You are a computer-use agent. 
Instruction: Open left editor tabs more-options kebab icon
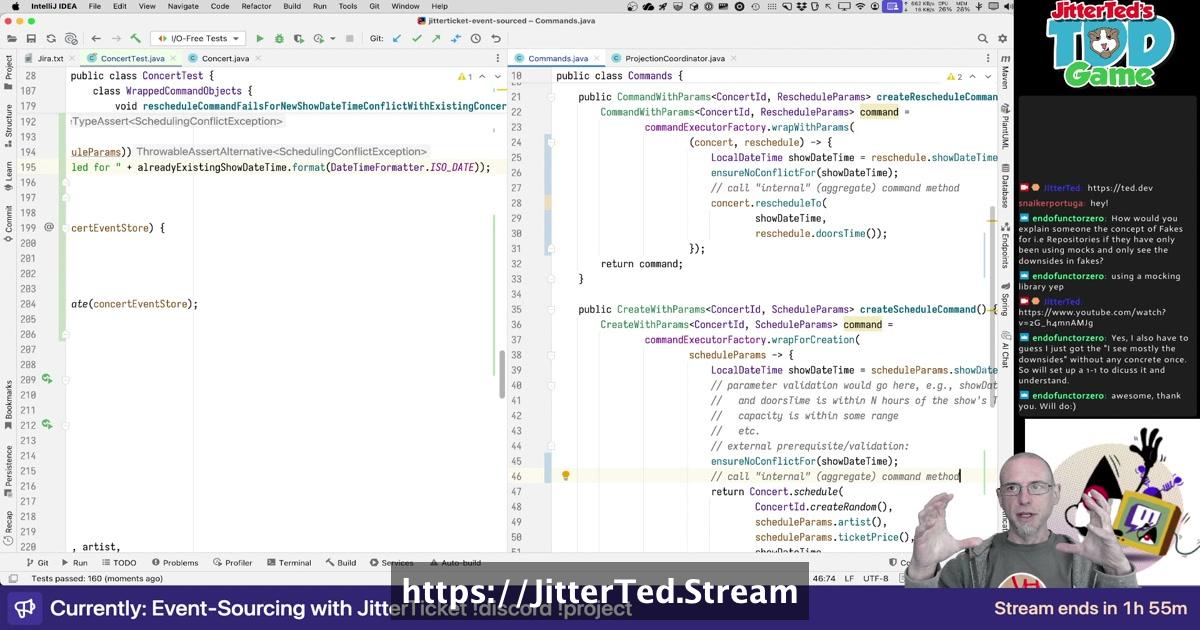[499, 58]
